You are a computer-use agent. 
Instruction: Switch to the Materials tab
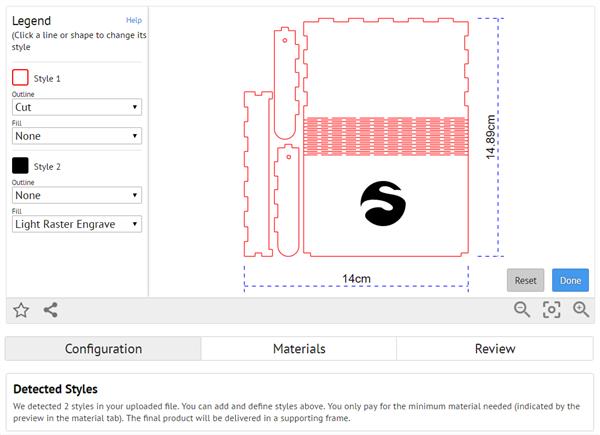point(299,349)
